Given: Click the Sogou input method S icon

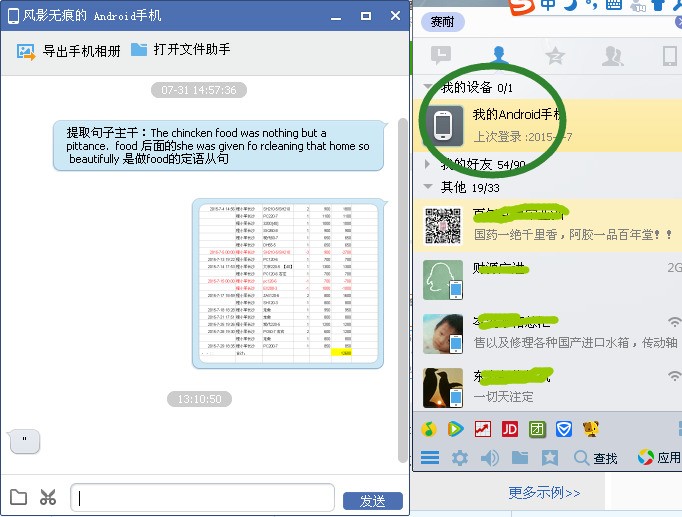Looking at the screenshot, I should pyautogui.click(x=522, y=6).
